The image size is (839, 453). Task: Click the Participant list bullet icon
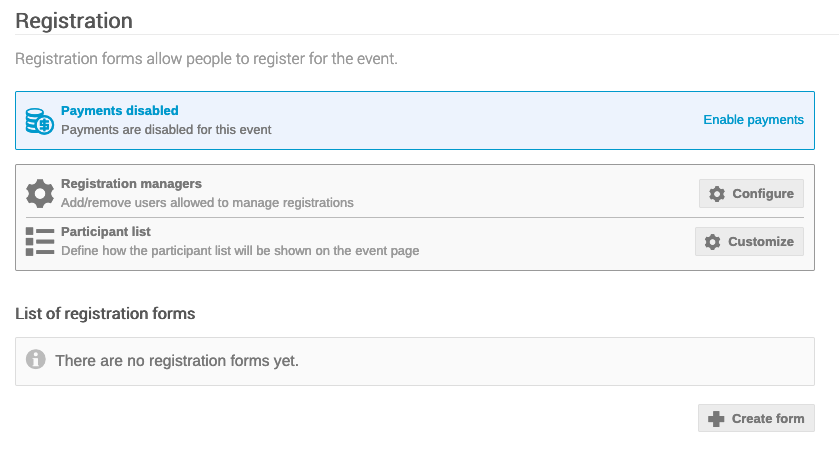click(x=40, y=241)
